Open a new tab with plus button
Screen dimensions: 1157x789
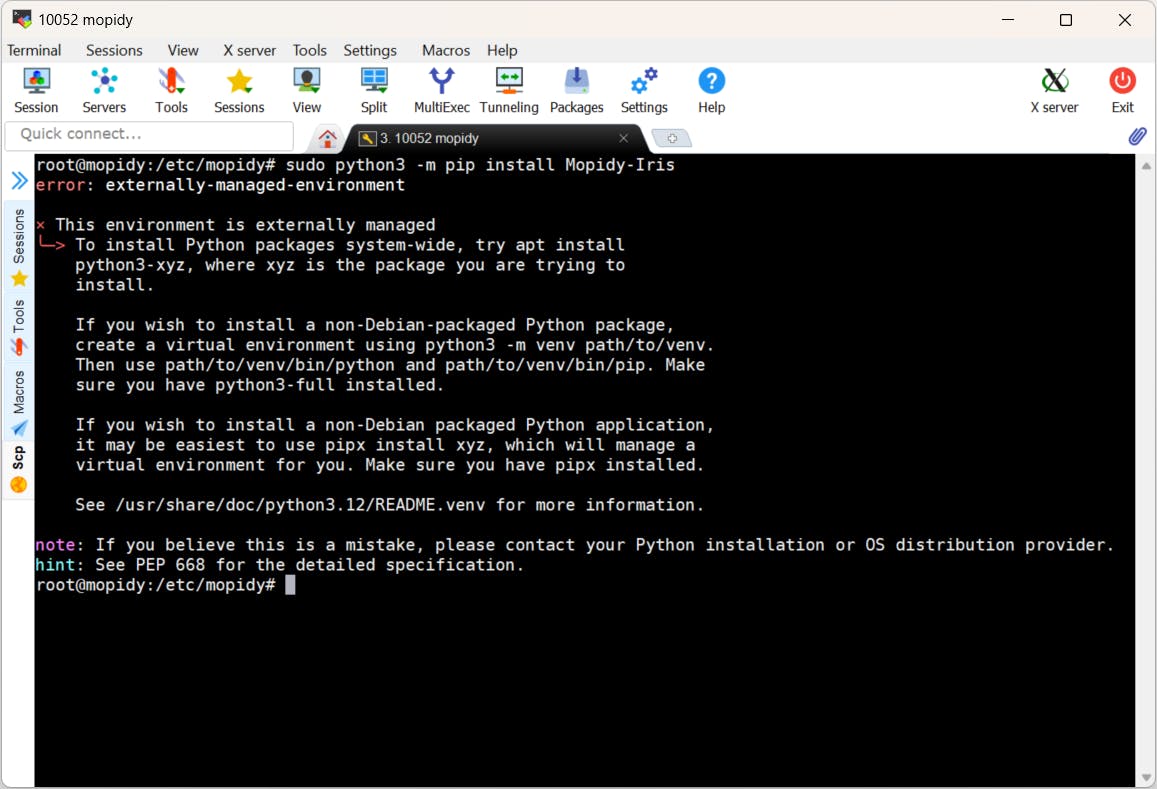click(672, 138)
